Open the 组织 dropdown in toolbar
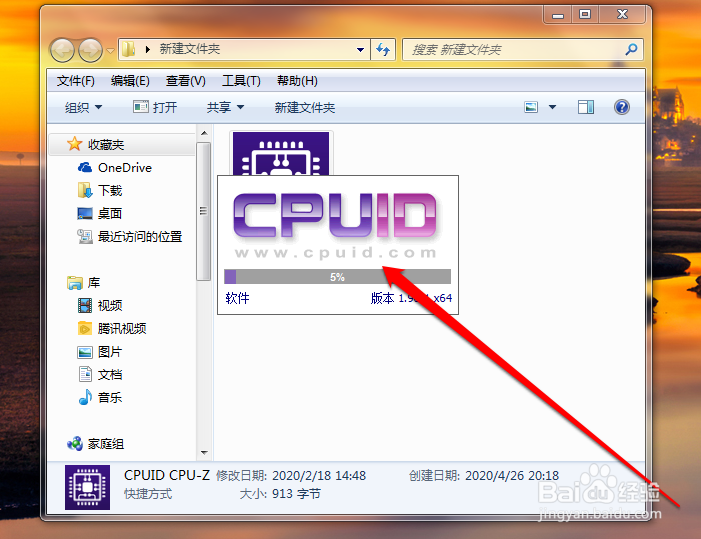This screenshot has height=539, width=701. 84,107
